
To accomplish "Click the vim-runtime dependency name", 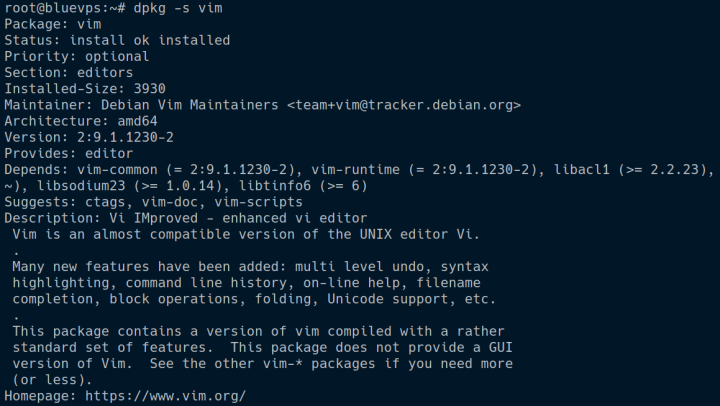I will [355, 170].
